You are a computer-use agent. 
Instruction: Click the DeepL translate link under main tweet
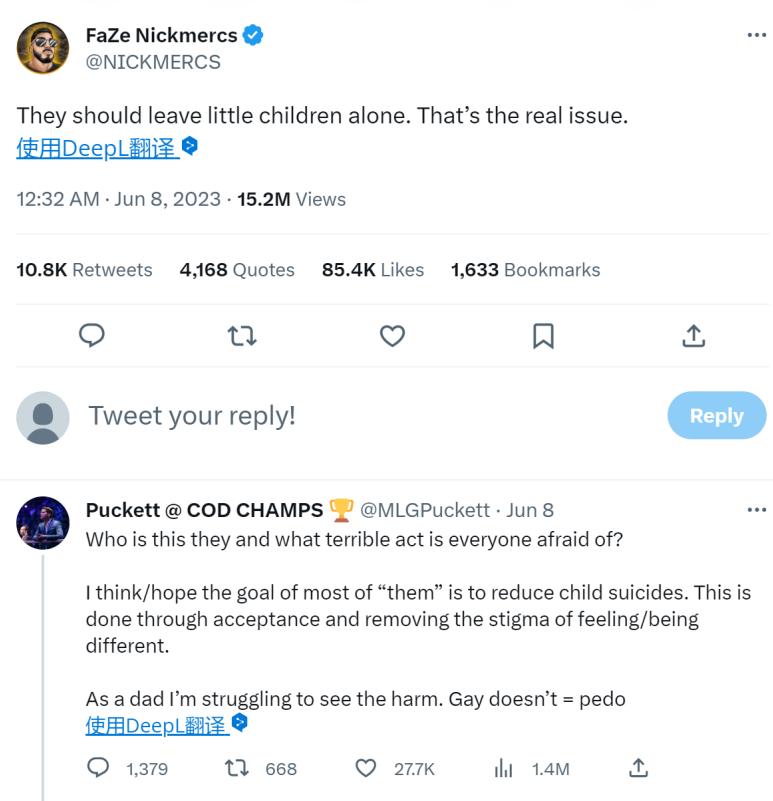pos(97,149)
